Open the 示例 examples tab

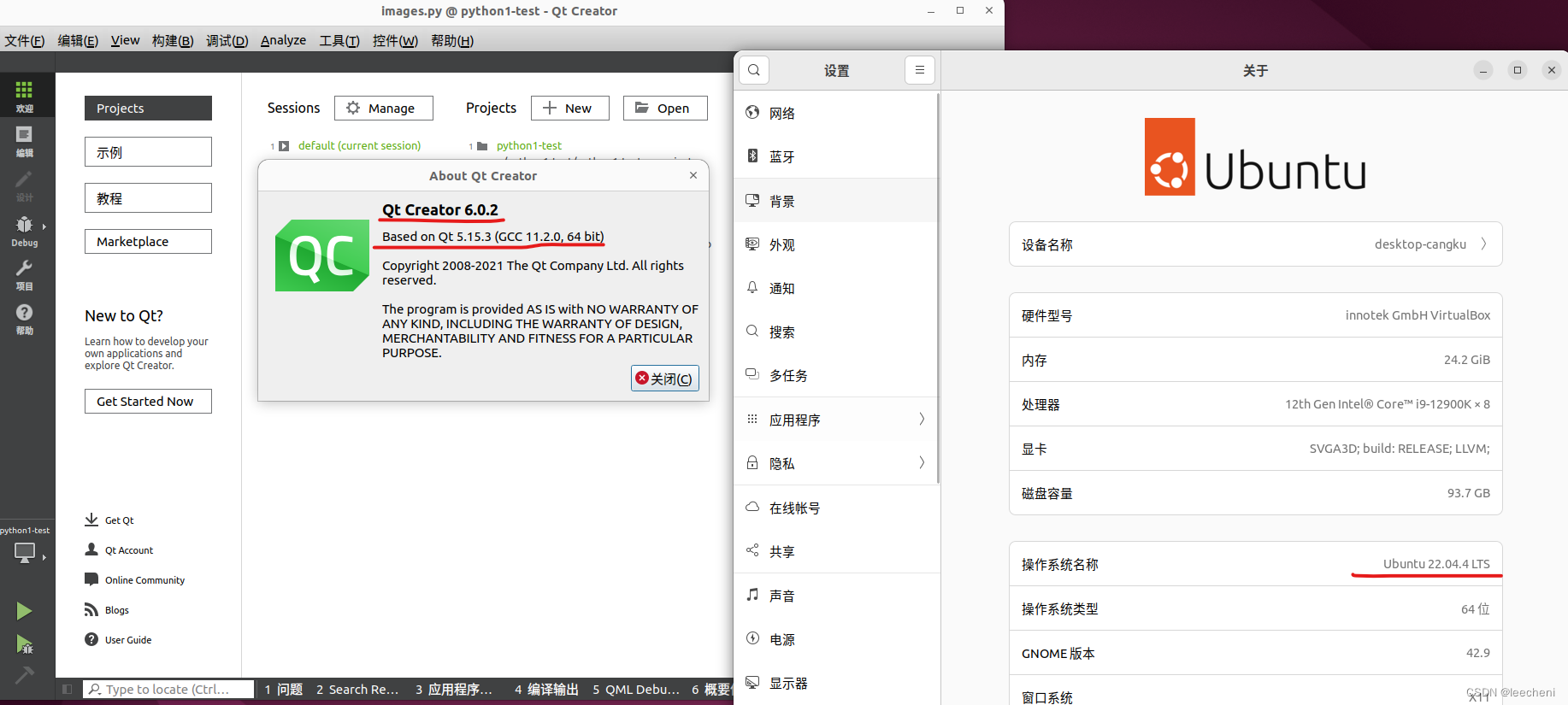(x=148, y=152)
